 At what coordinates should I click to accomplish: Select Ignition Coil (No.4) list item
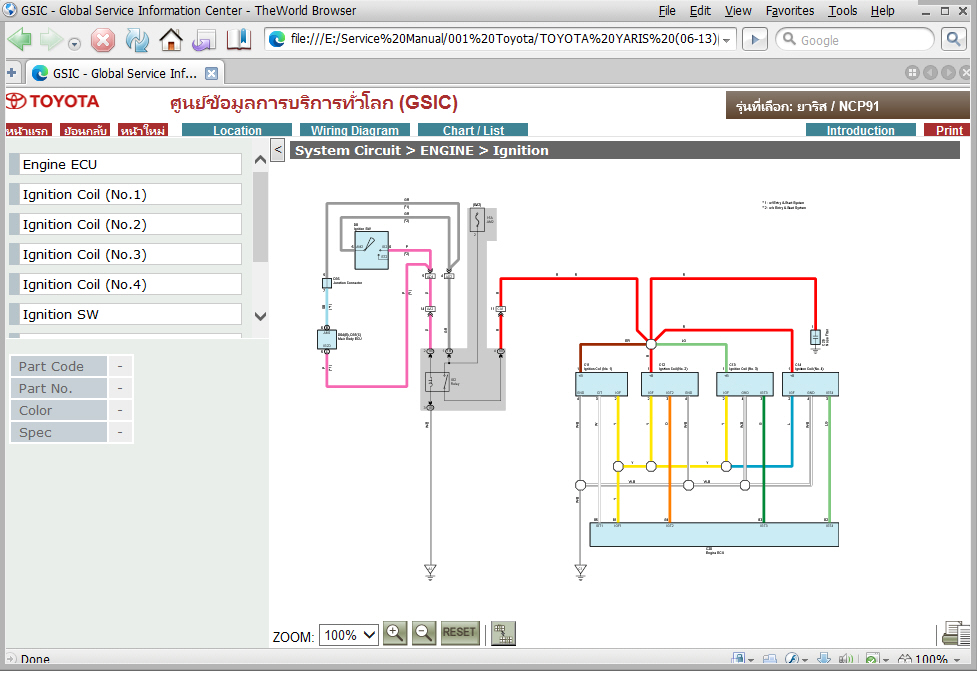coord(125,284)
